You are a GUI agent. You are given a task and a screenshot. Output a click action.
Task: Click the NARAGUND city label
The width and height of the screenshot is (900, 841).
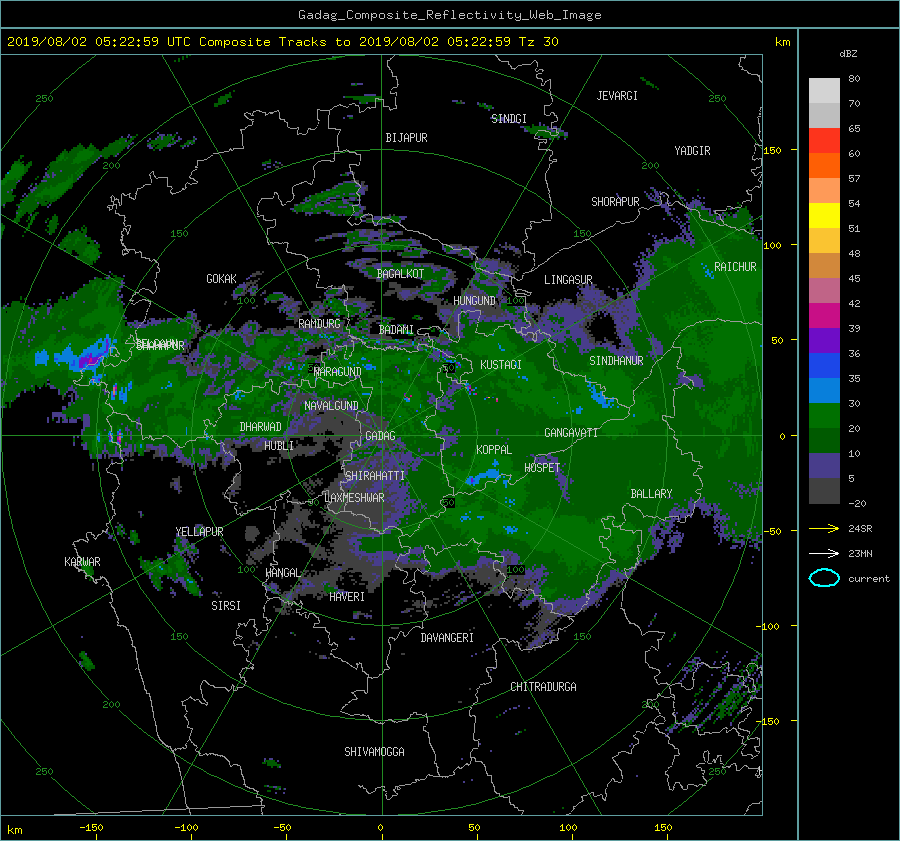point(337,371)
